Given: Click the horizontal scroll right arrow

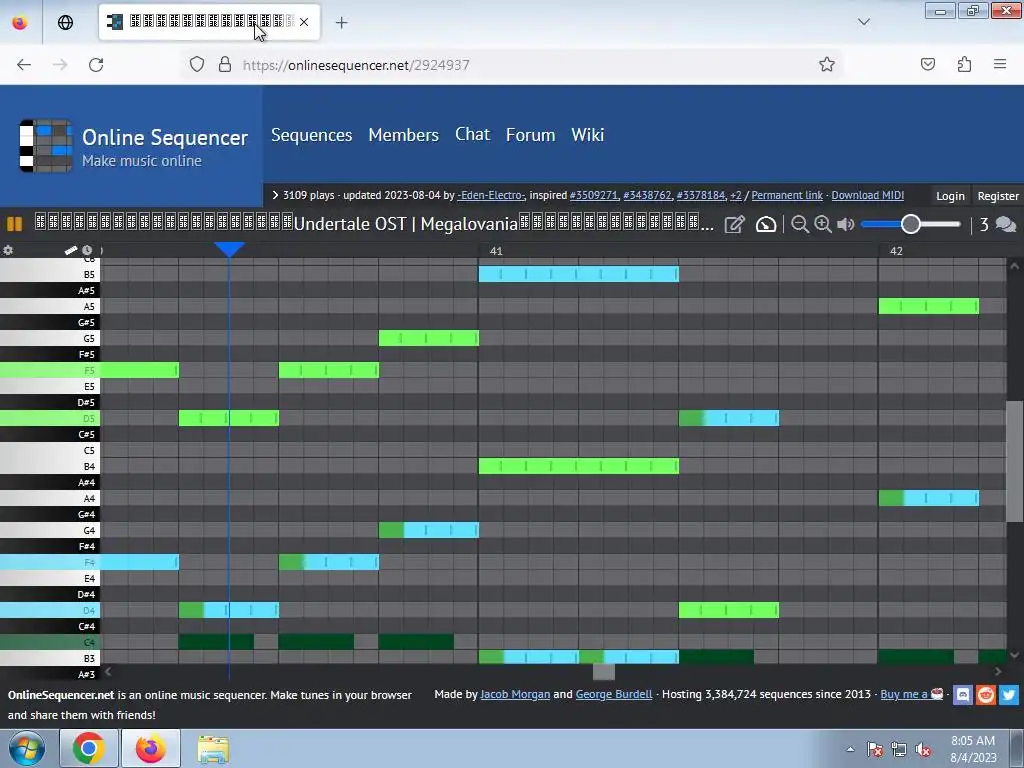Looking at the screenshot, I should [x=998, y=671].
